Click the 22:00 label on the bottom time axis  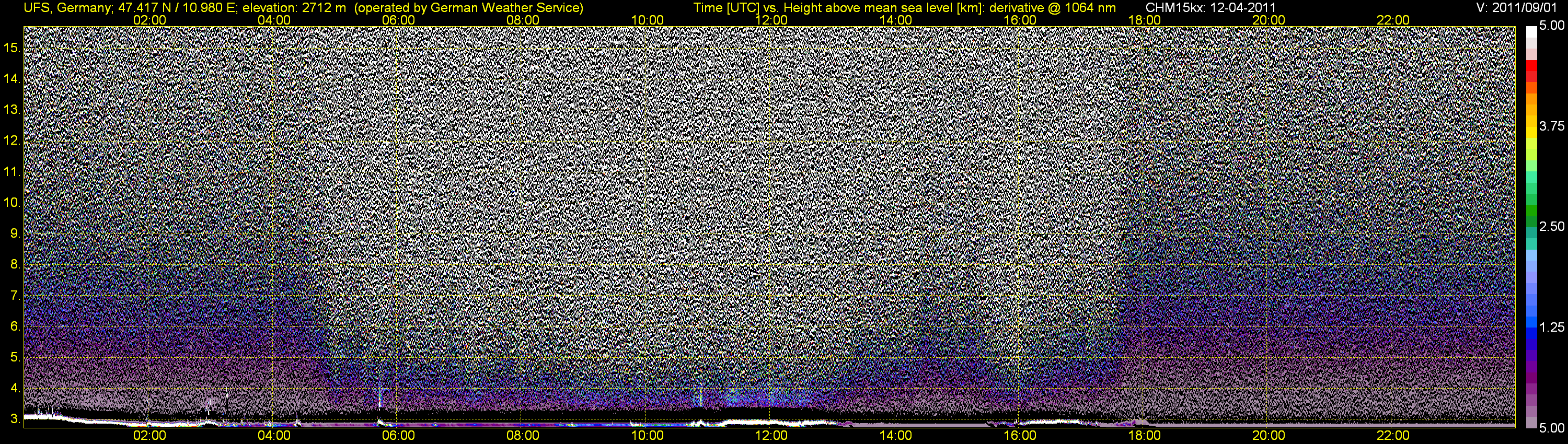1393,436
